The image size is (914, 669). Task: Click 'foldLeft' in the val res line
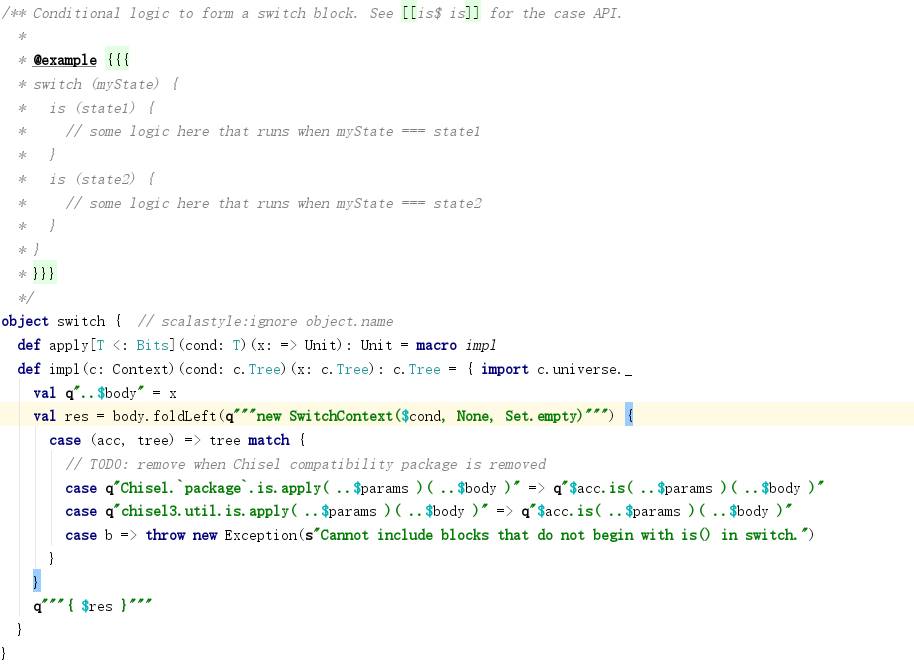click(x=184, y=416)
